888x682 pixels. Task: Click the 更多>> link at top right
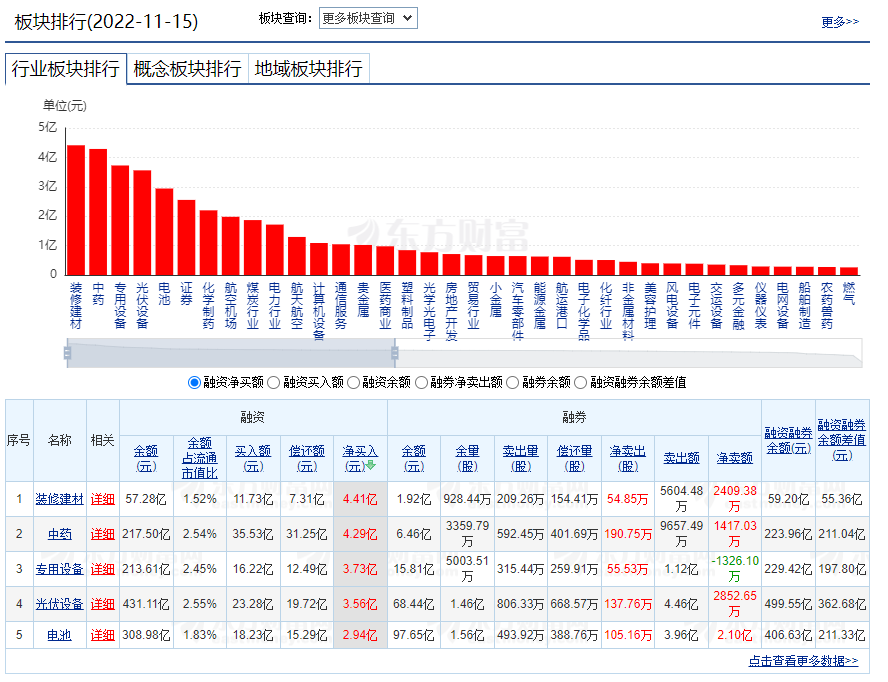(839, 21)
